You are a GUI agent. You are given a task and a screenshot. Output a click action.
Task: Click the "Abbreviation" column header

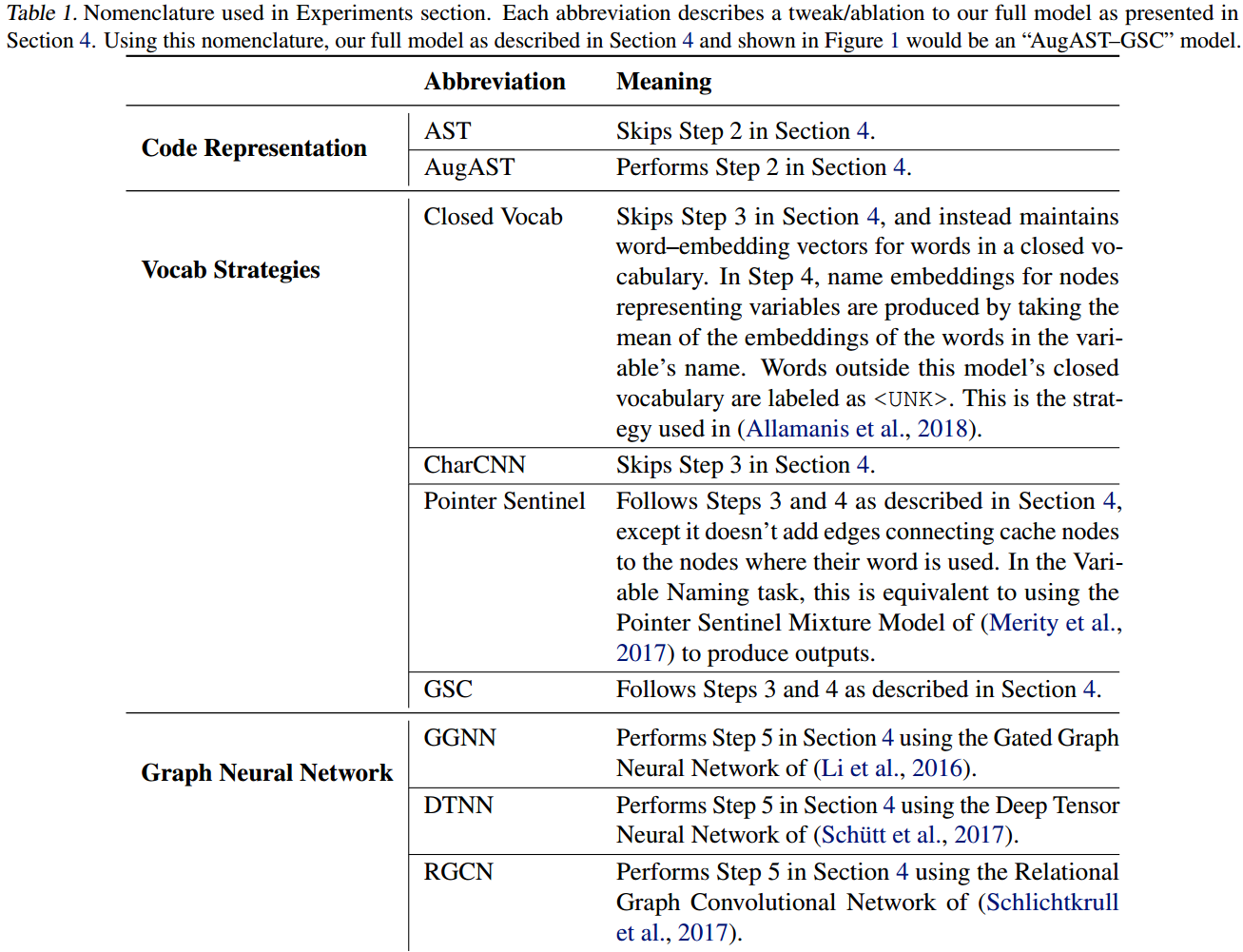pos(495,82)
